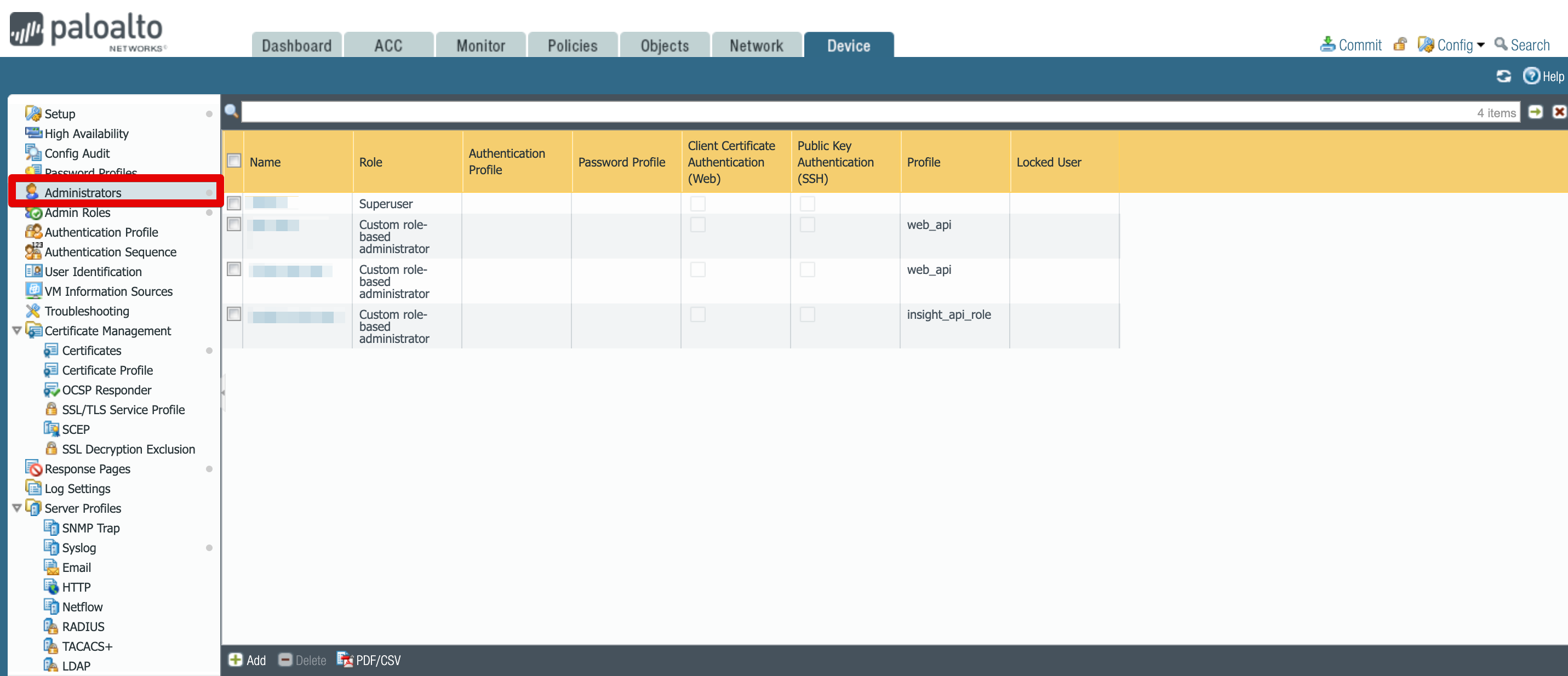Switch to the Monitor tab
This screenshot has width=1568, height=676.
[480, 45]
